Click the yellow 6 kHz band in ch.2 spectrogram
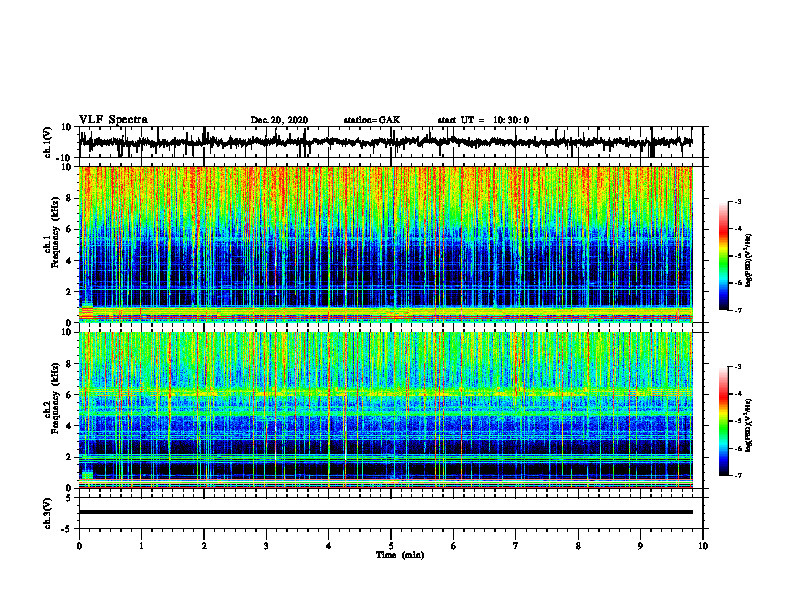Viewport: 792px width, 612px height. coord(385,392)
